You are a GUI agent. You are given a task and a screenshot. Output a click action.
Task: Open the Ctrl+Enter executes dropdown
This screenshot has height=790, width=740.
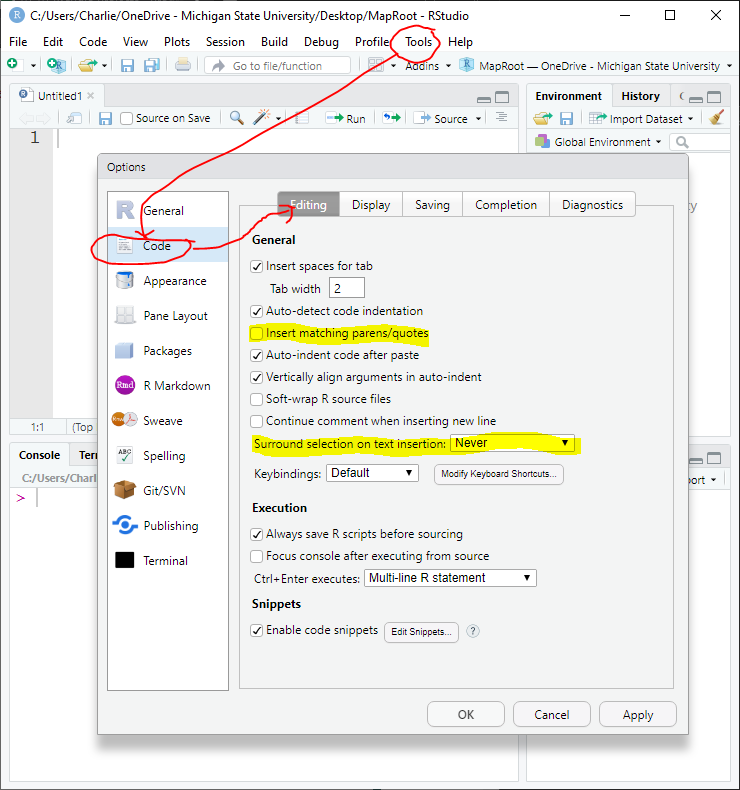[x=450, y=578]
